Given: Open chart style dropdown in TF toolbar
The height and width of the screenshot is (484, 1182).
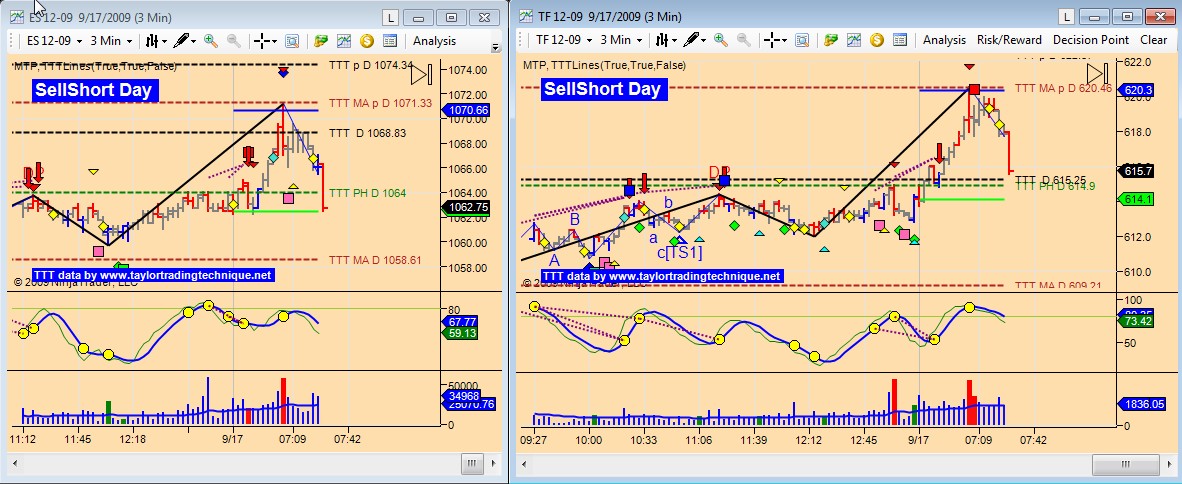Looking at the screenshot, I should point(666,40).
